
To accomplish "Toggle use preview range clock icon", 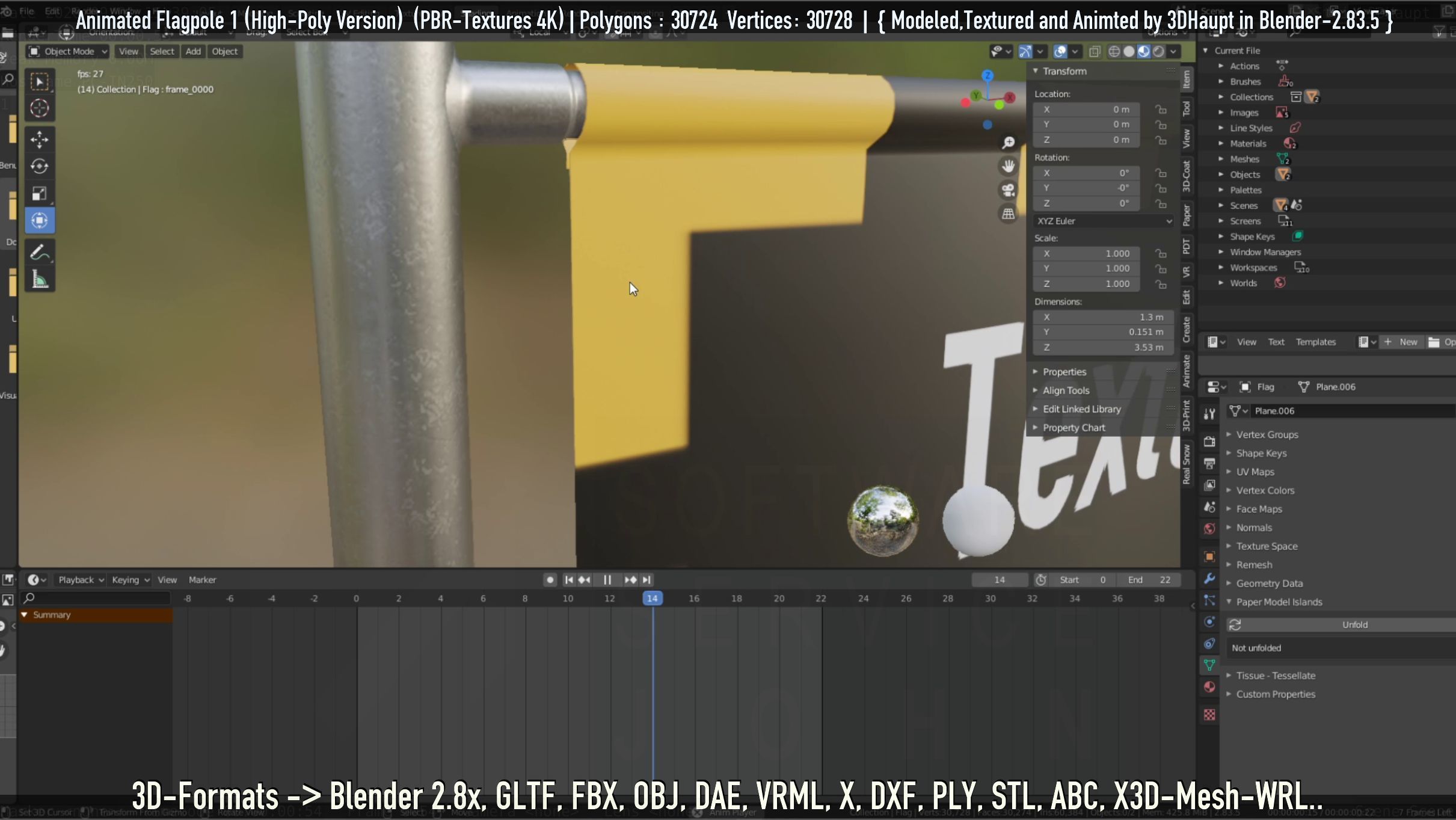I will [1041, 580].
